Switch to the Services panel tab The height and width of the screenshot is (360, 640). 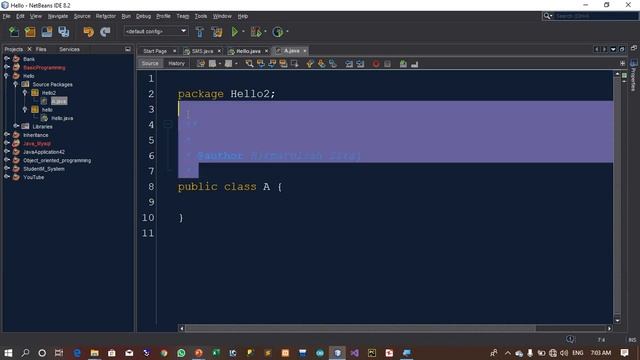[69, 49]
